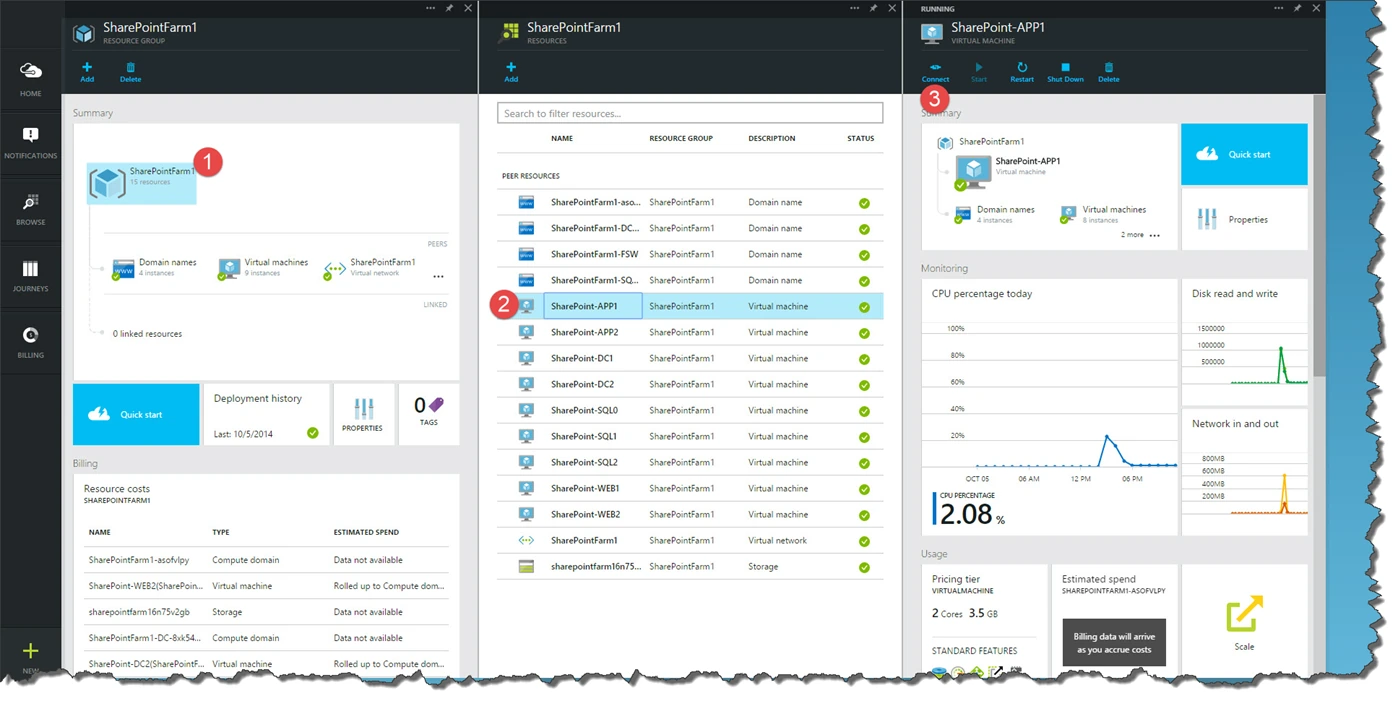
Task: Open Virtual machines 8 instances in the VM summary
Action: 1103,214
